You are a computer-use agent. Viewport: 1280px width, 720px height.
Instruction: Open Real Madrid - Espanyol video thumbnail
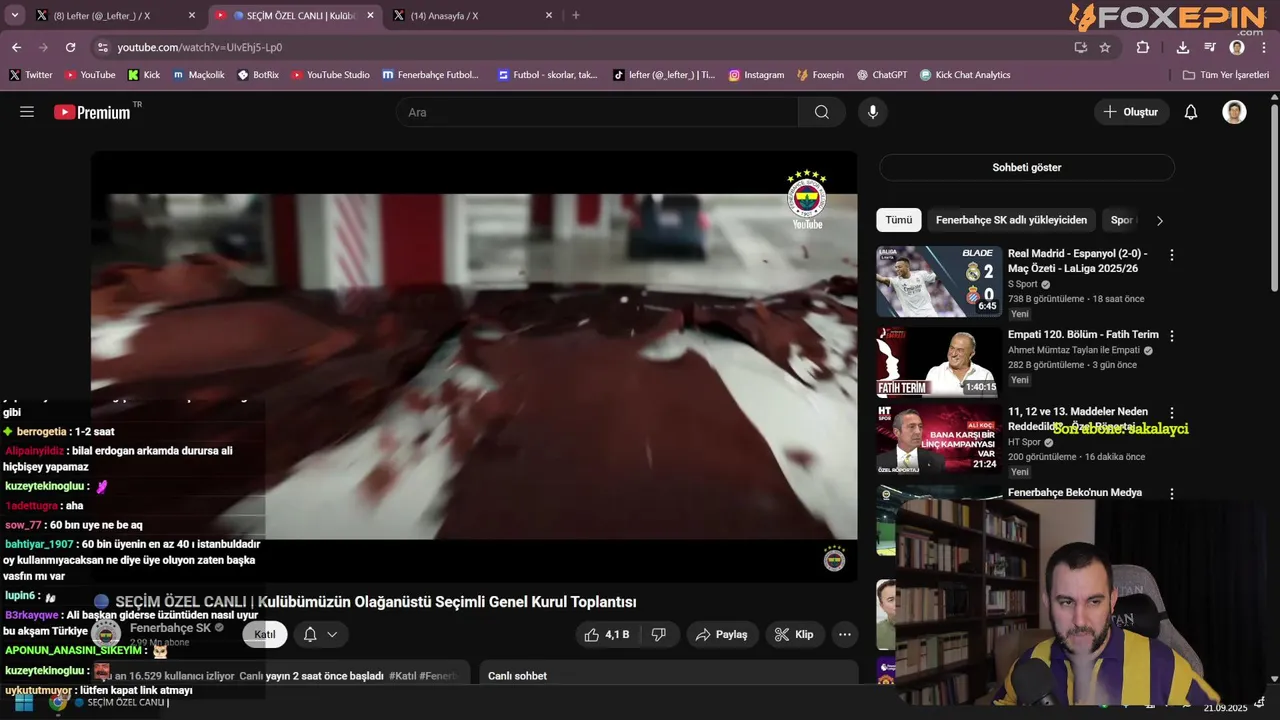(939, 282)
